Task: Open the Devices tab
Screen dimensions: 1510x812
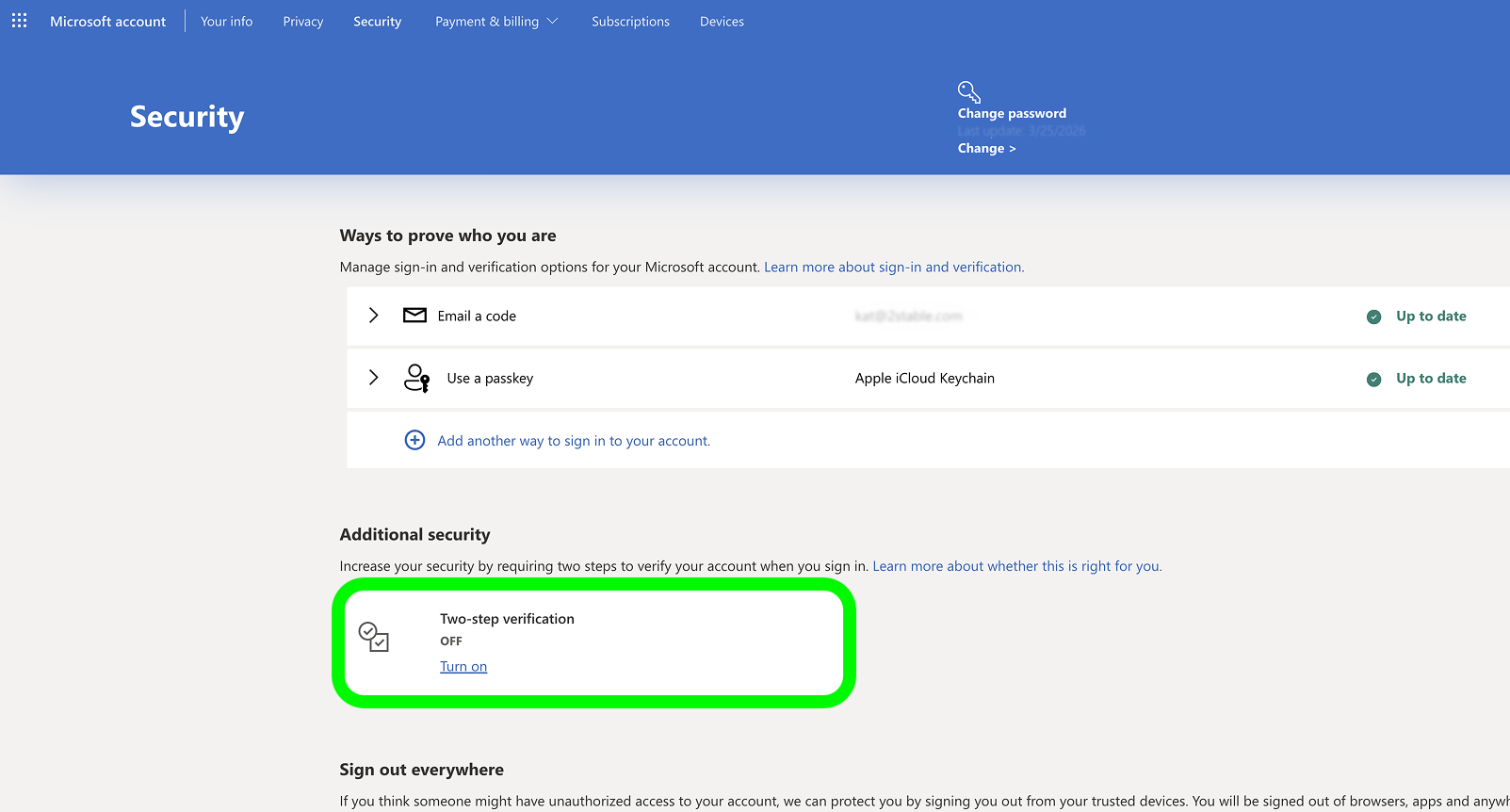Action: tap(723, 22)
